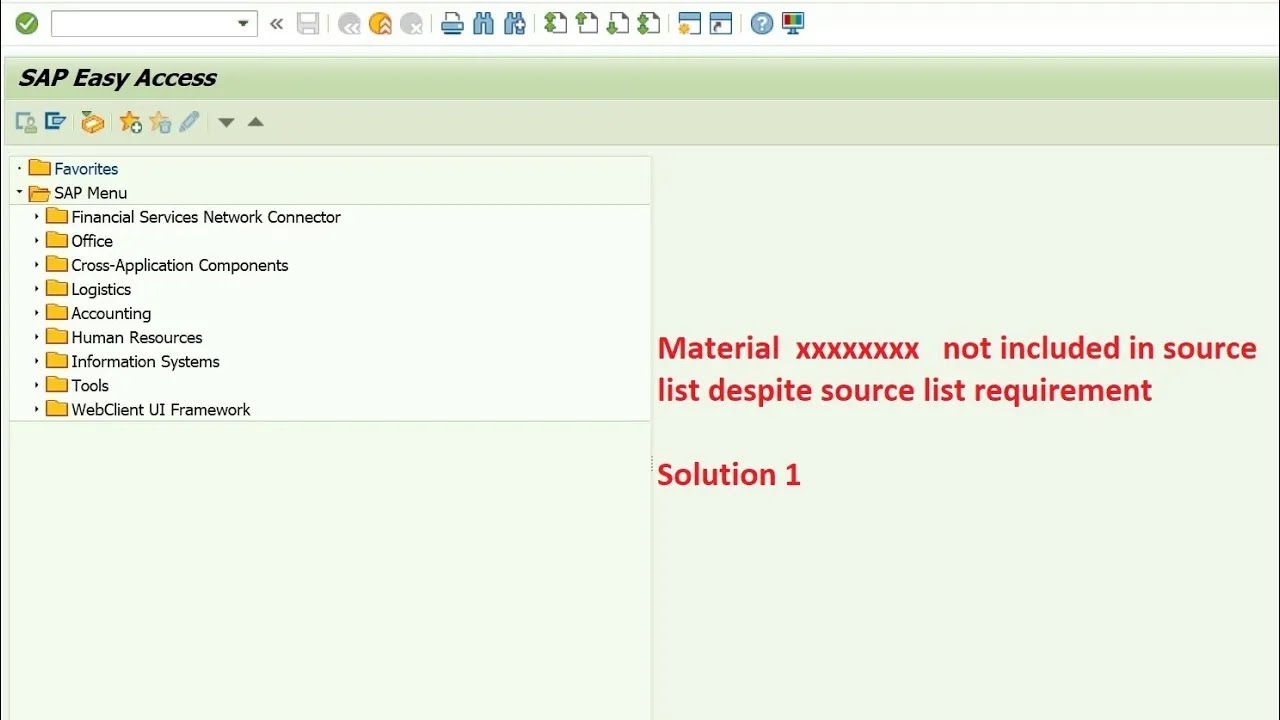
Task: Select the Information Systems tree label
Action: [x=145, y=361]
